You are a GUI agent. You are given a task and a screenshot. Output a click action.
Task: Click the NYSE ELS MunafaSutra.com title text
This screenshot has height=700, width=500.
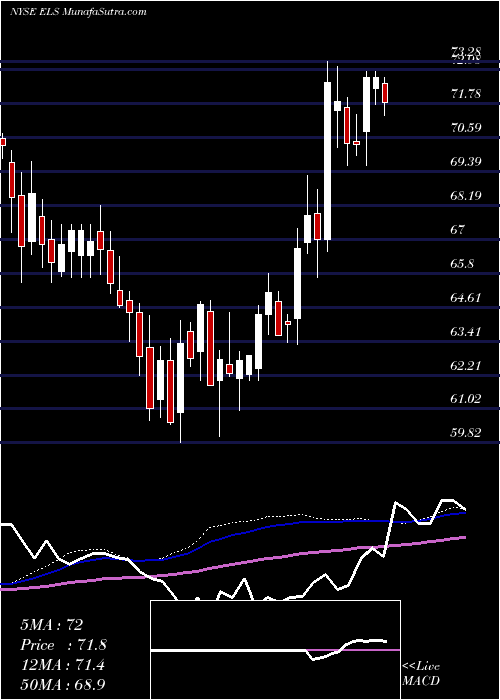[78, 12]
